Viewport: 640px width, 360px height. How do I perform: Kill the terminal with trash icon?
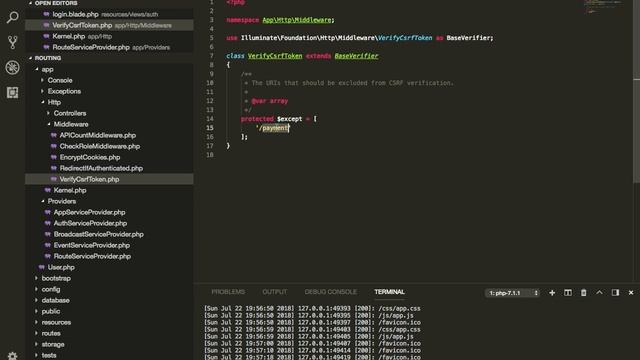tap(584, 293)
